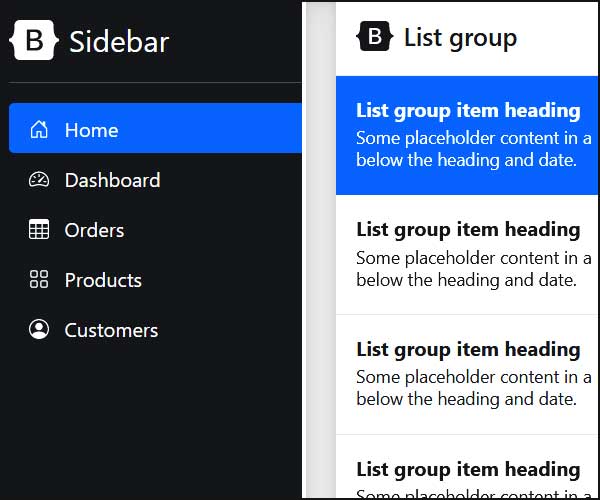Click the List group header title

coord(460,38)
